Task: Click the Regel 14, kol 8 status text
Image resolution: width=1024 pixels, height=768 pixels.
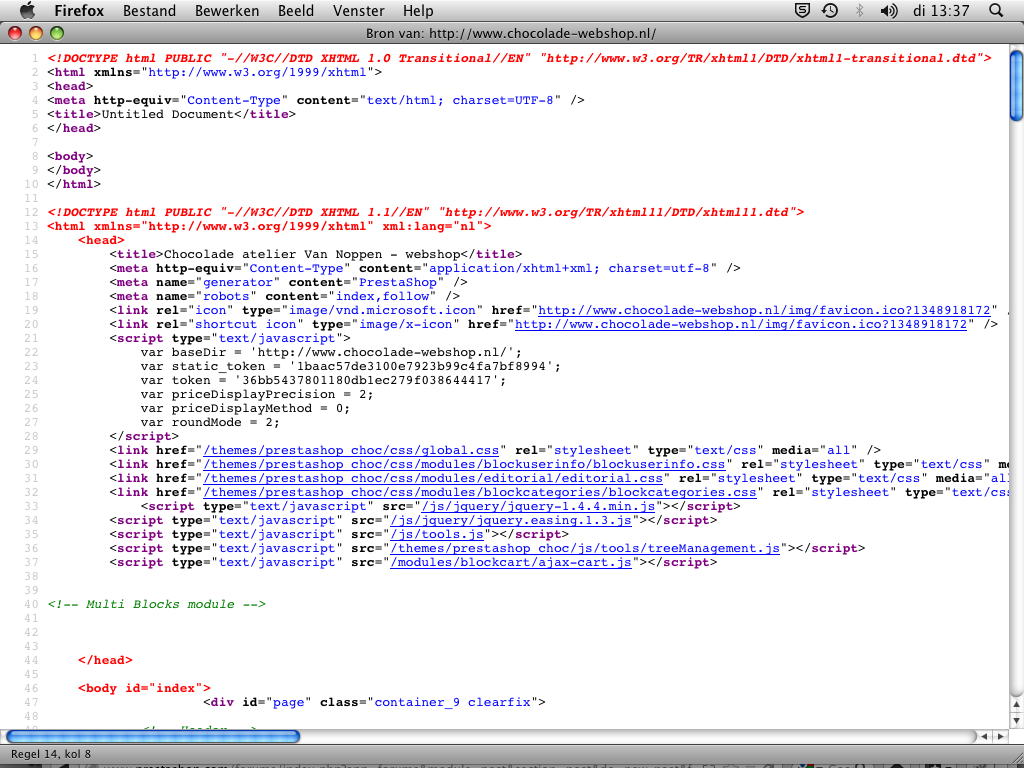Action: [51, 754]
